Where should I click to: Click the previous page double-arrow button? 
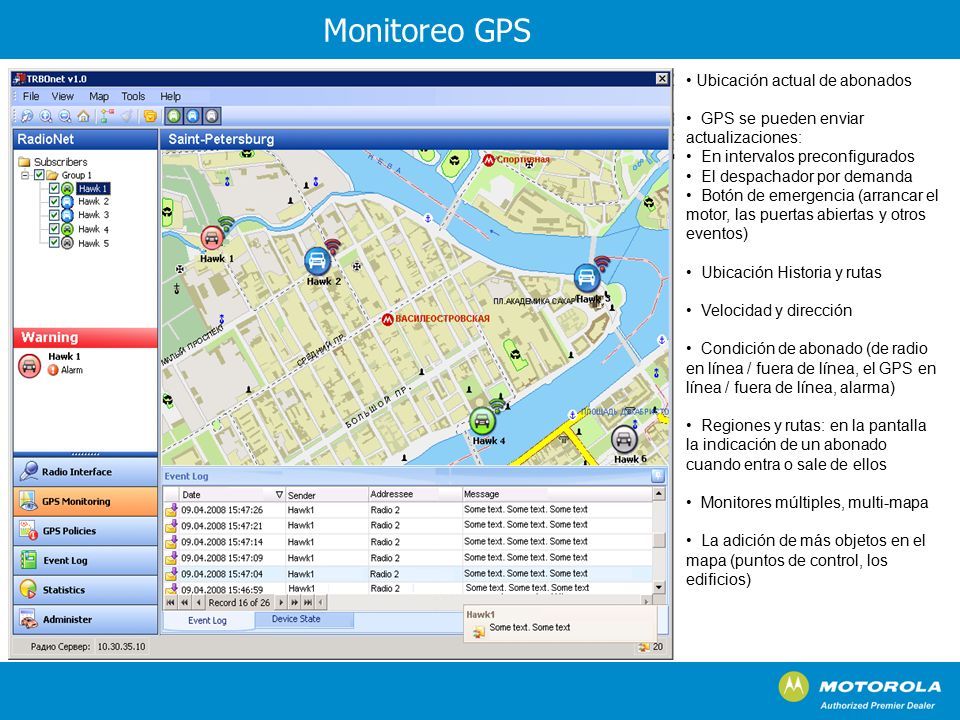tap(184, 602)
